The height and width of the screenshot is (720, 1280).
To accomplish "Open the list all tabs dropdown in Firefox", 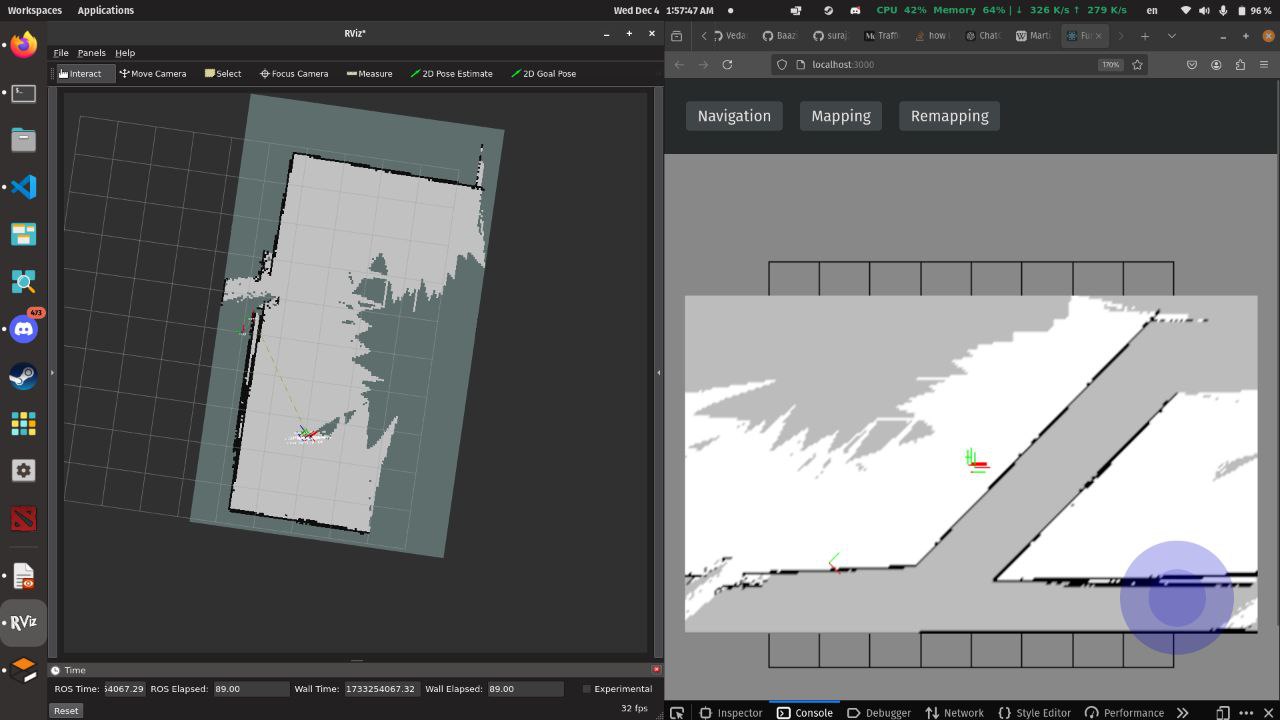I will [1172, 36].
